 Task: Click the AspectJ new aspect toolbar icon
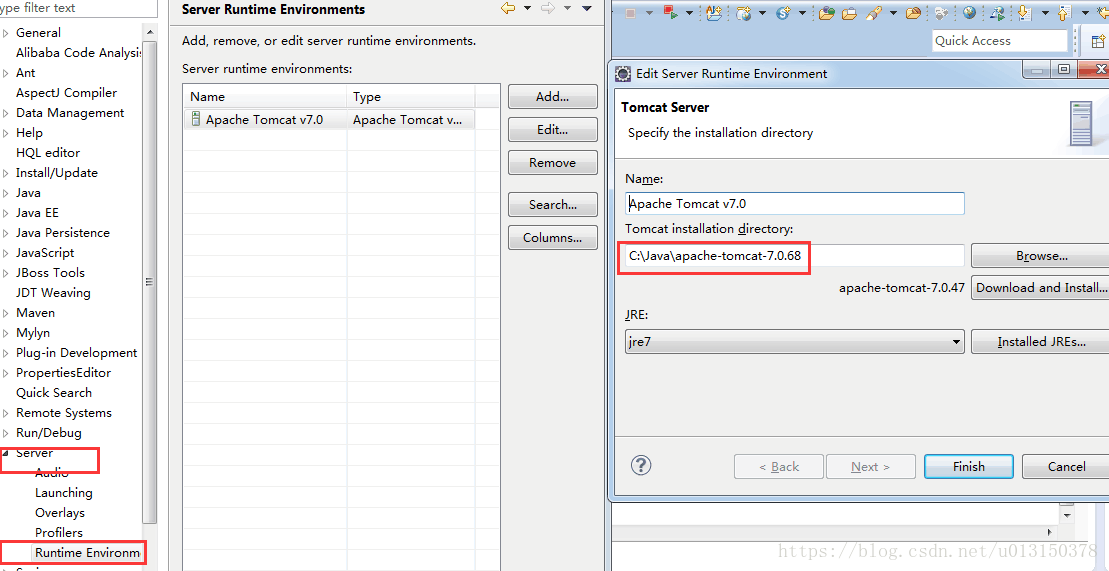point(714,13)
